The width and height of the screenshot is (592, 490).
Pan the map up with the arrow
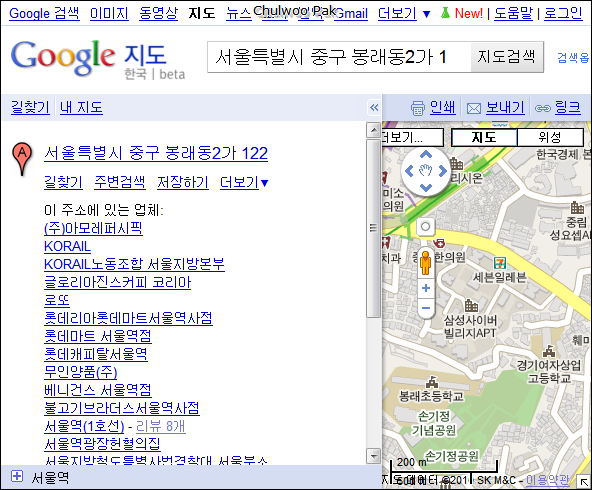(x=426, y=154)
